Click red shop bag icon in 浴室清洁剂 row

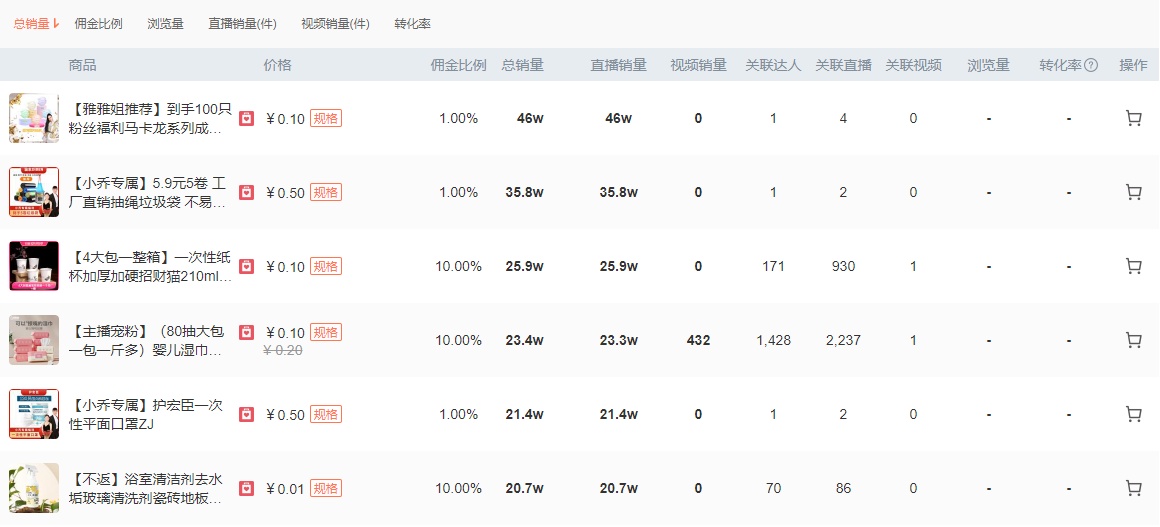pyautogui.click(x=246, y=488)
